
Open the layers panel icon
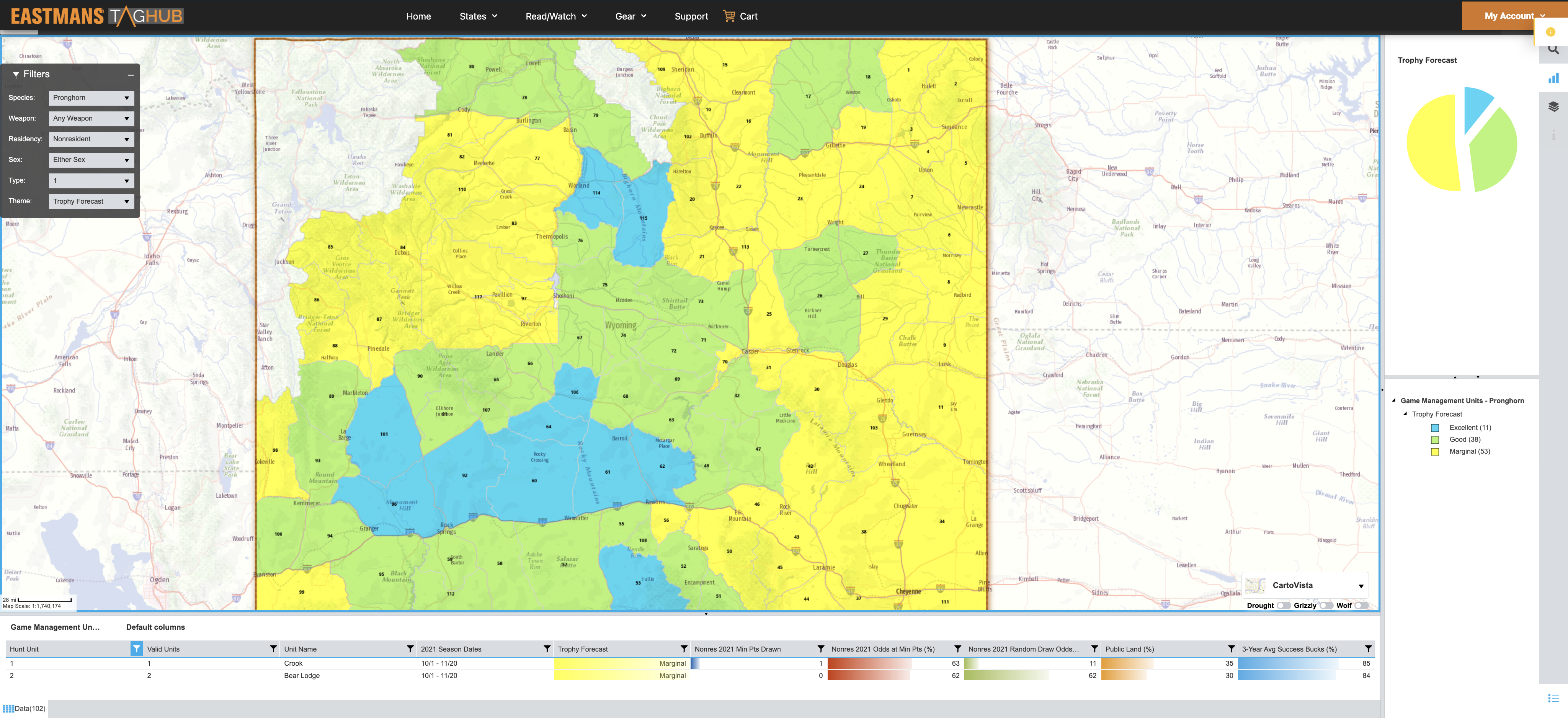coord(1553,106)
